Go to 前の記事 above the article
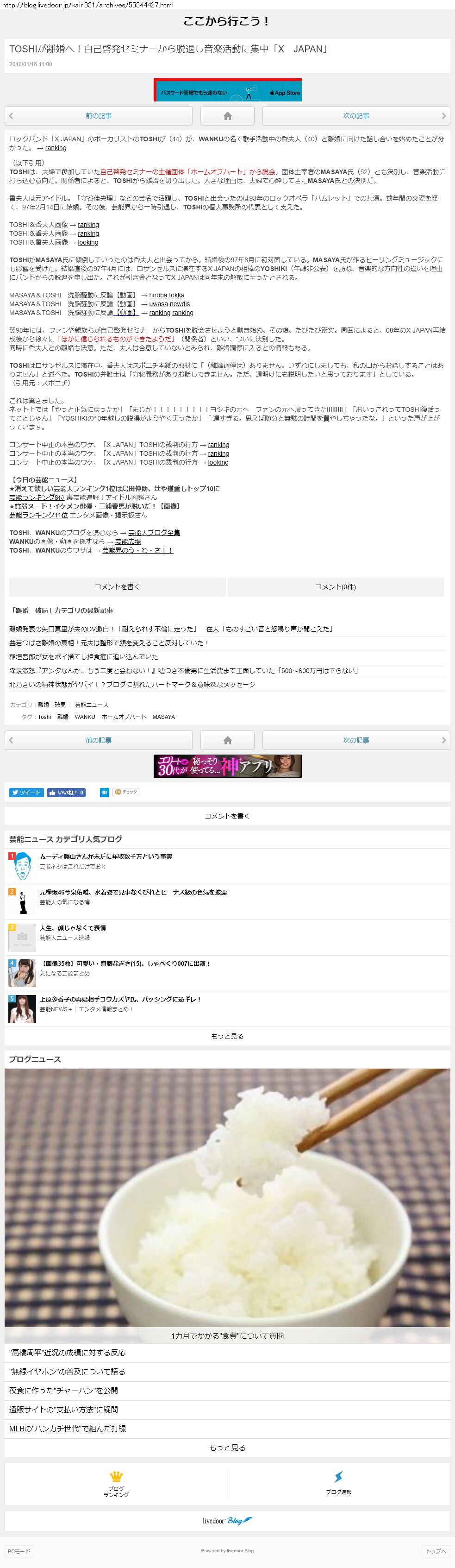The height and width of the screenshot is (1568, 455). (x=99, y=116)
